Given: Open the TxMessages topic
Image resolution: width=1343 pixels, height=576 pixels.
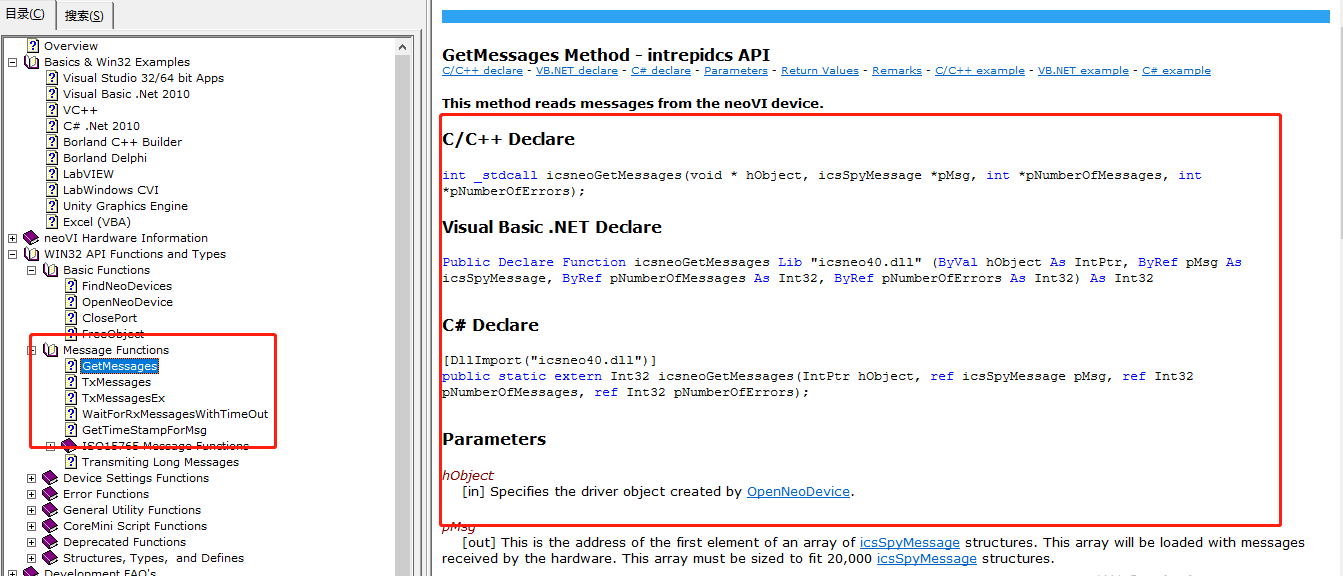Looking at the screenshot, I should point(117,382).
